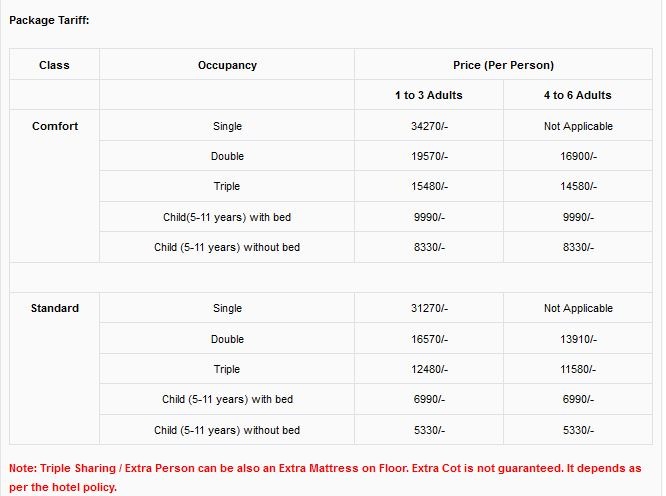Select Not Applicable in Comfort Single row
The image size is (666, 496).
[x=578, y=126]
